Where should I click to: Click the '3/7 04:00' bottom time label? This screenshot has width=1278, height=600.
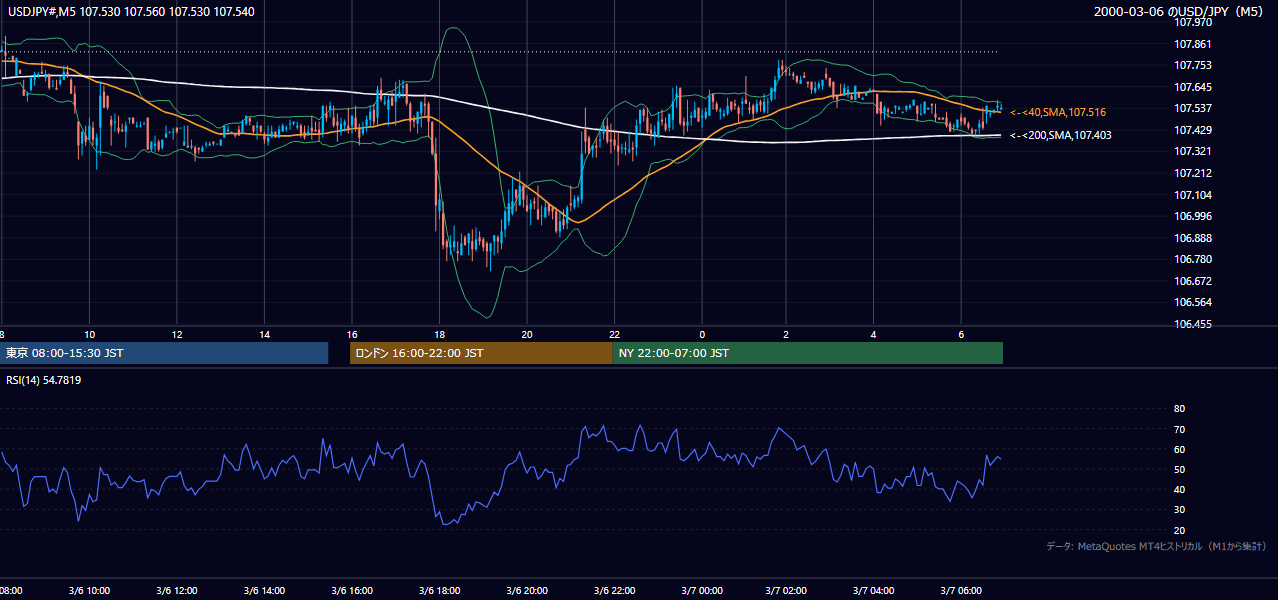coord(874,591)
